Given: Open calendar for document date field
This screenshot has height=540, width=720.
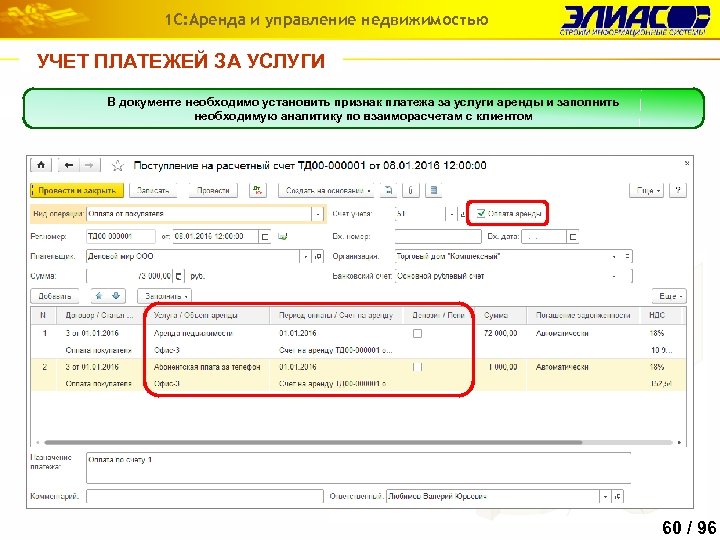Looking at the screenshot, I should coord(264,236).
